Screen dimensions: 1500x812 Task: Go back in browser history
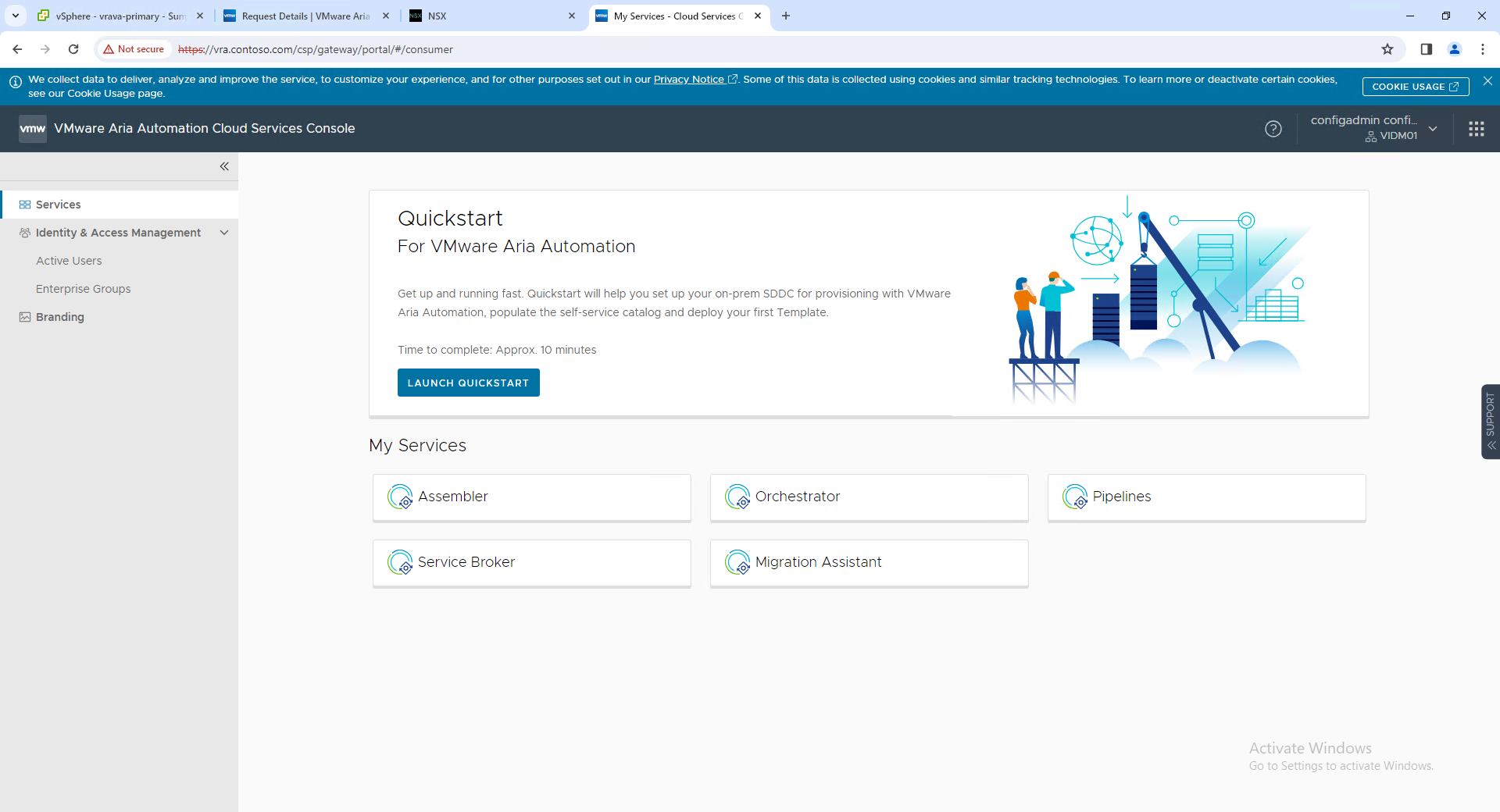tap(17, 49)
